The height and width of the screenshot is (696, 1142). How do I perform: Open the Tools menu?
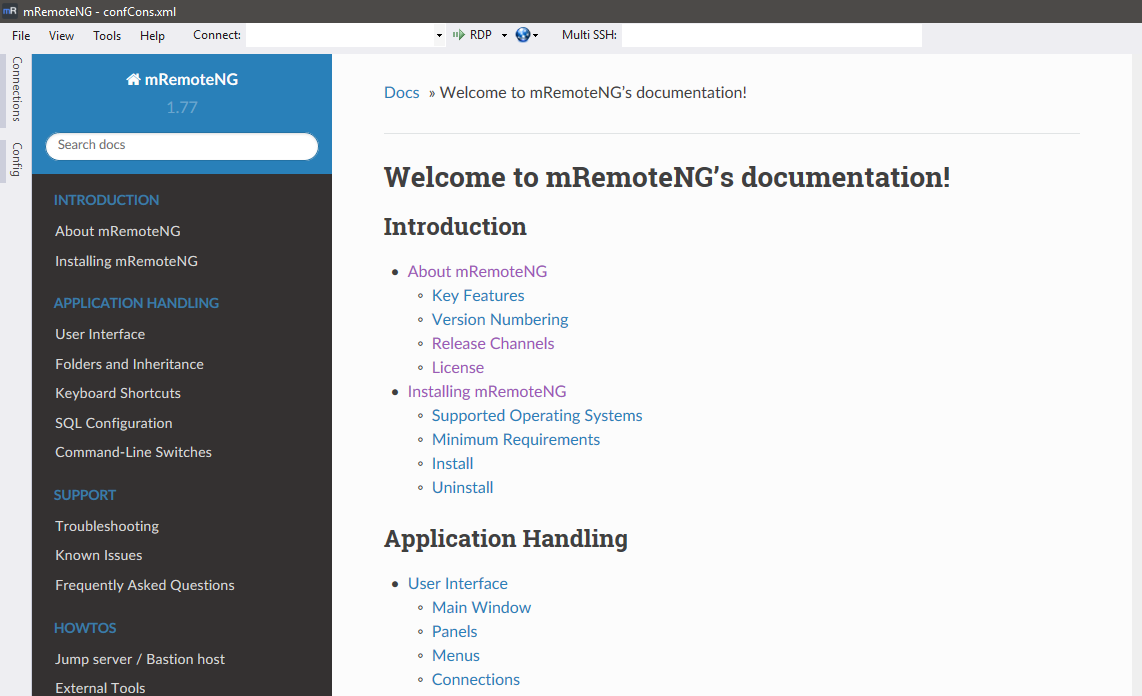tap(107, 35)
